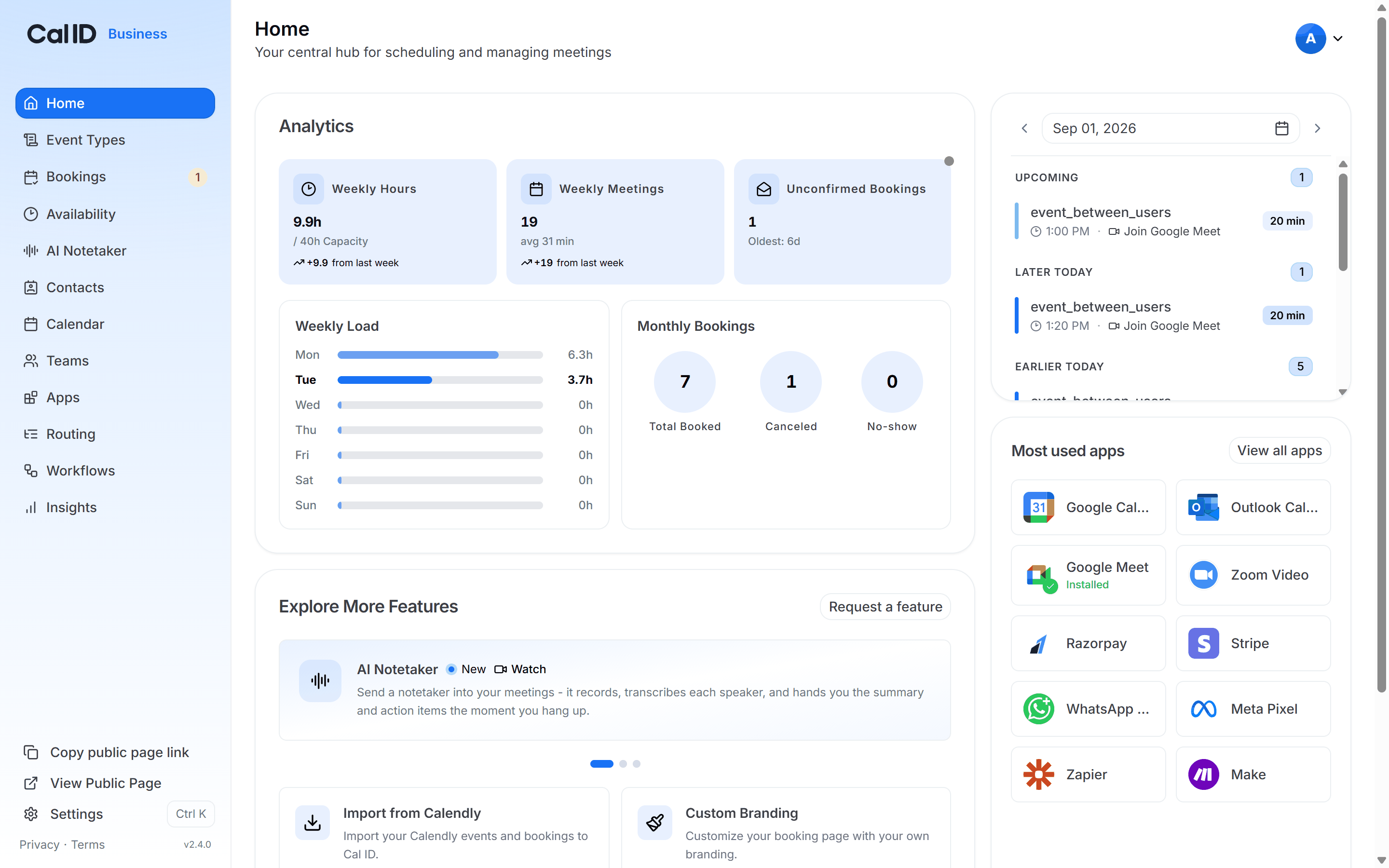Open the upcoming event_between_users at 1:00 PM
Image resolution: width=1389 pixels, height=868 pixels.
[1164, 221]
